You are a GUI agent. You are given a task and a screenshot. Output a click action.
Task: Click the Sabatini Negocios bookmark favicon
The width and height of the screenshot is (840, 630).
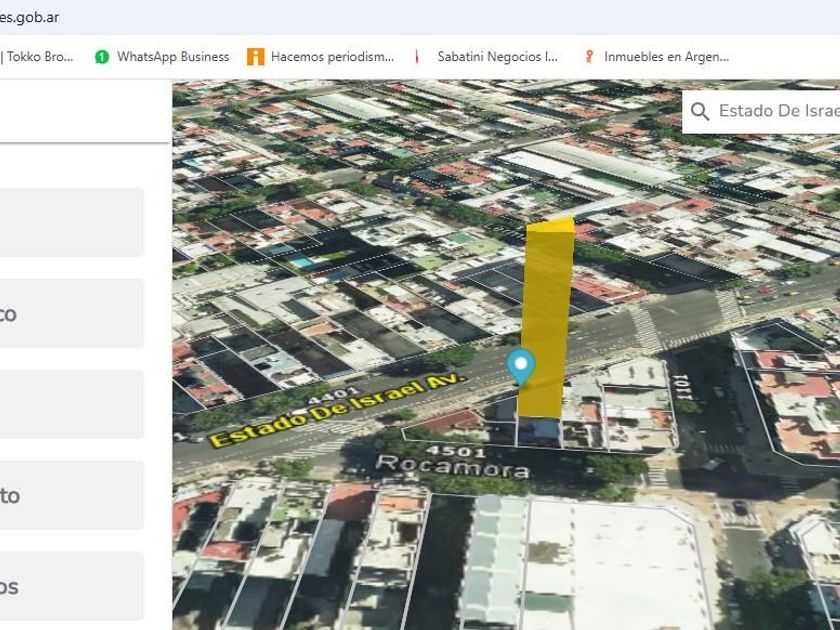(418, 57)
